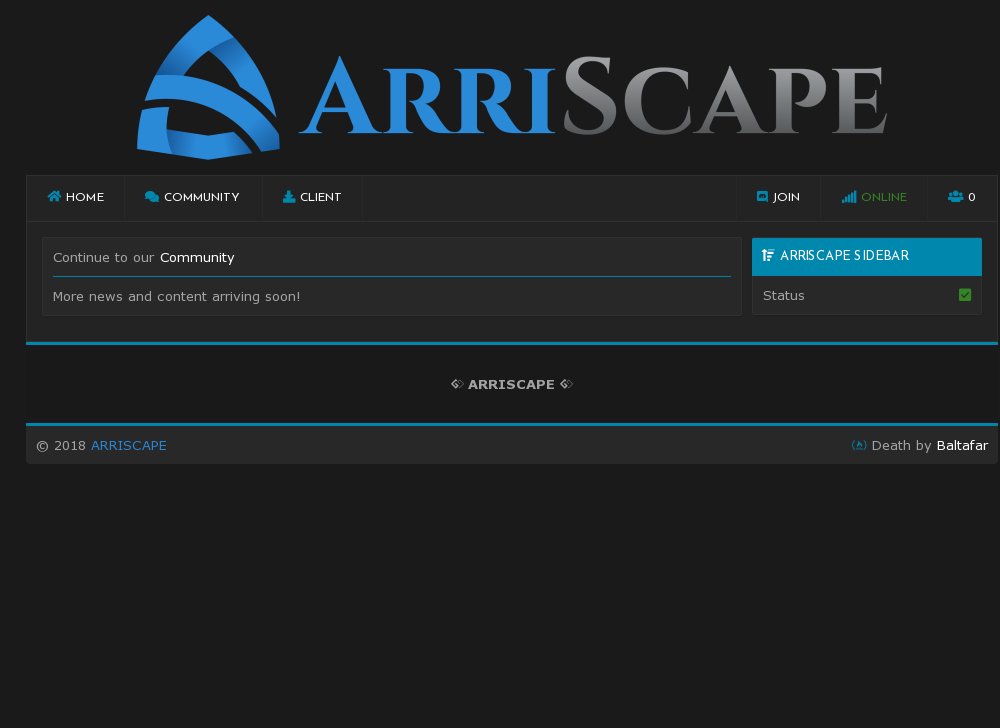
Task: Open the CLIENT menu item
Action: pos(312,197)
